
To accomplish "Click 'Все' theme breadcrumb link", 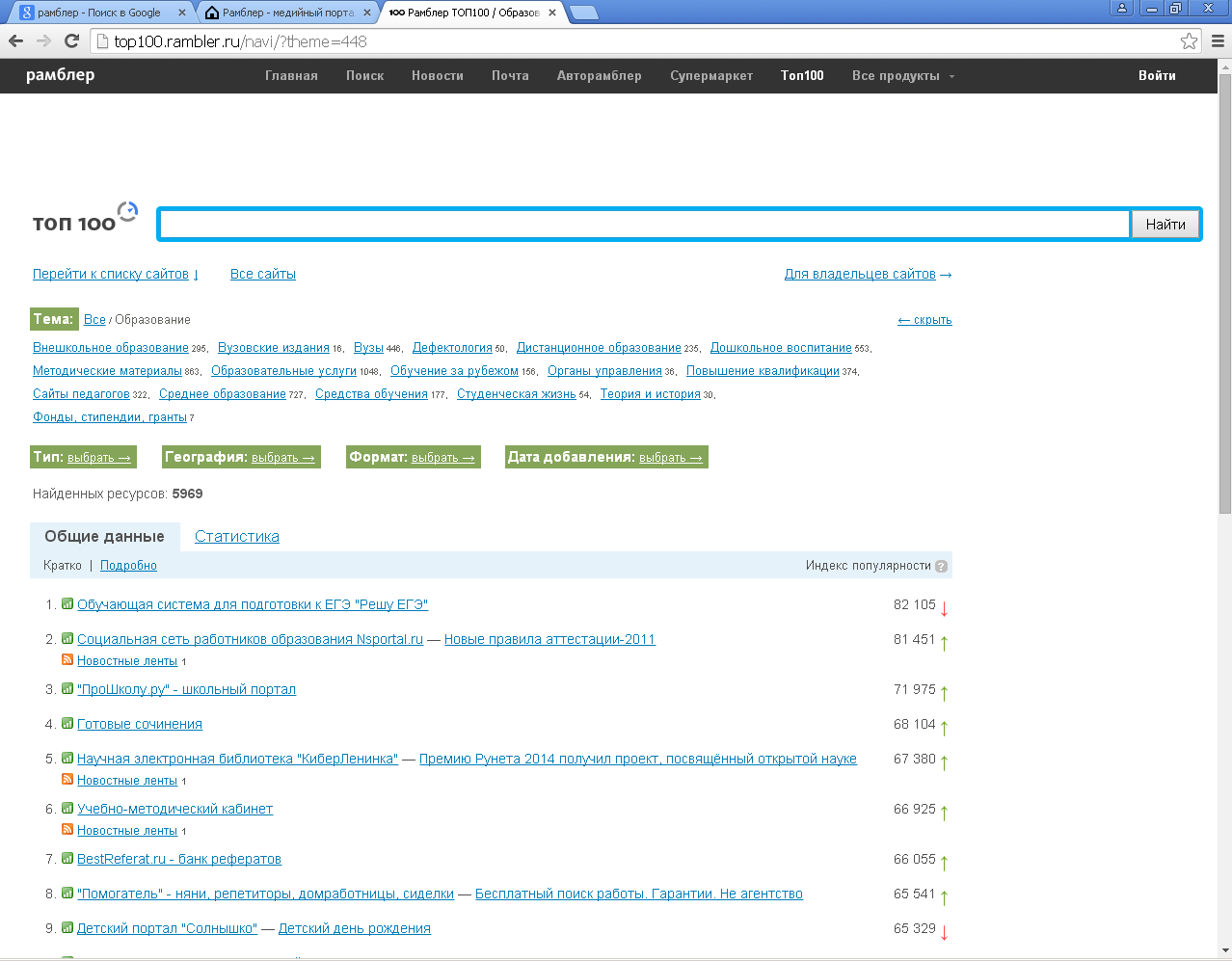I will click(94, 319).
